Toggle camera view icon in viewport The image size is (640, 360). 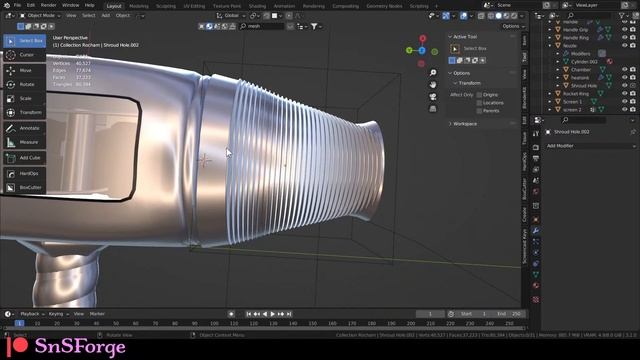(x=433, y=97)
